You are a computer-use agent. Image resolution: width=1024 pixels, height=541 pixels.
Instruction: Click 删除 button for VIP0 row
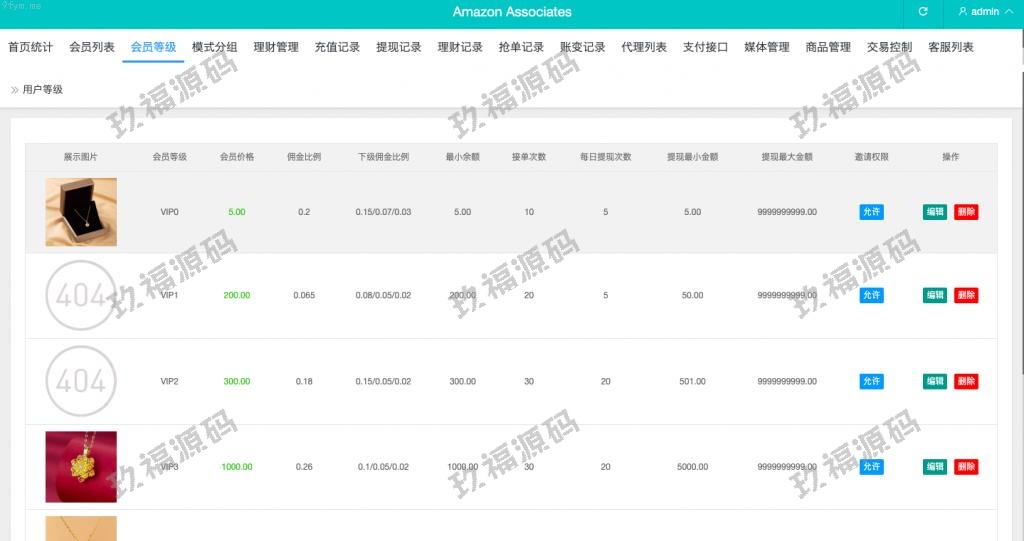[x=966, y=212]
